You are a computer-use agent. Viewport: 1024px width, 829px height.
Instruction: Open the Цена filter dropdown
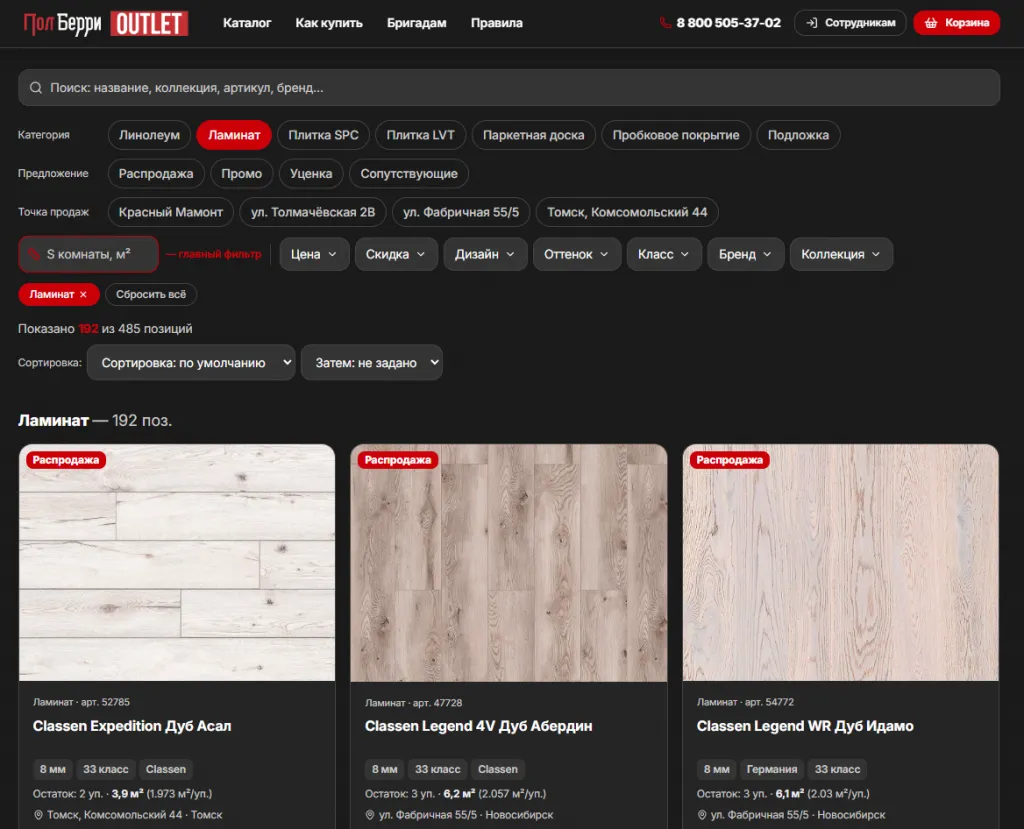click(x=314, y=254)
